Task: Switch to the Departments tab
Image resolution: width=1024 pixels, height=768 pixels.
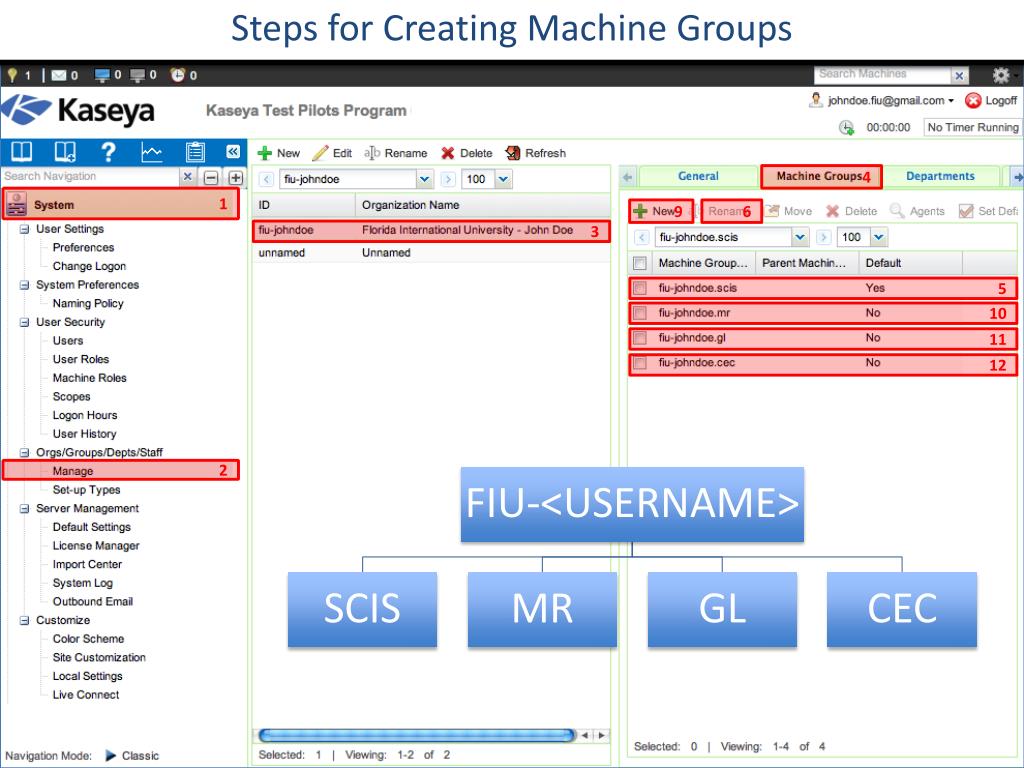Action: coord(940,176)
